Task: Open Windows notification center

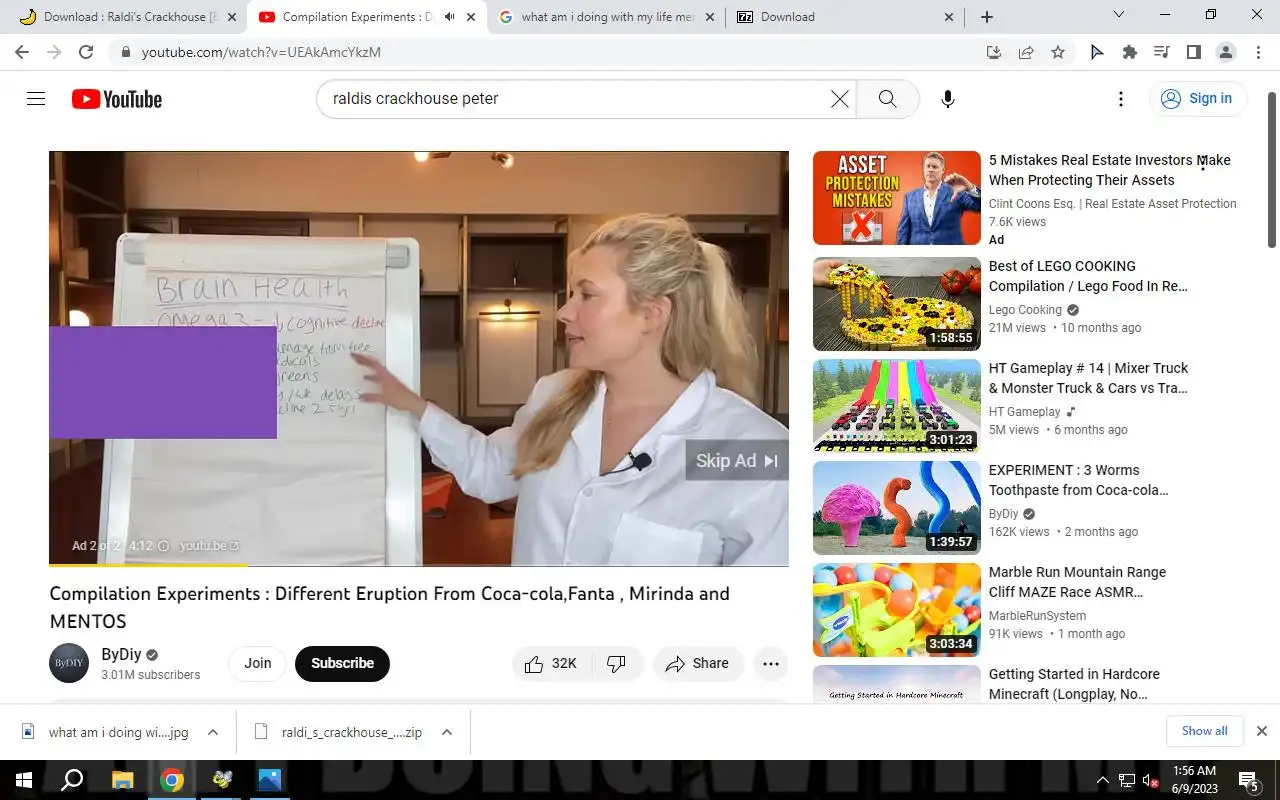Action: click(1248, 780)
